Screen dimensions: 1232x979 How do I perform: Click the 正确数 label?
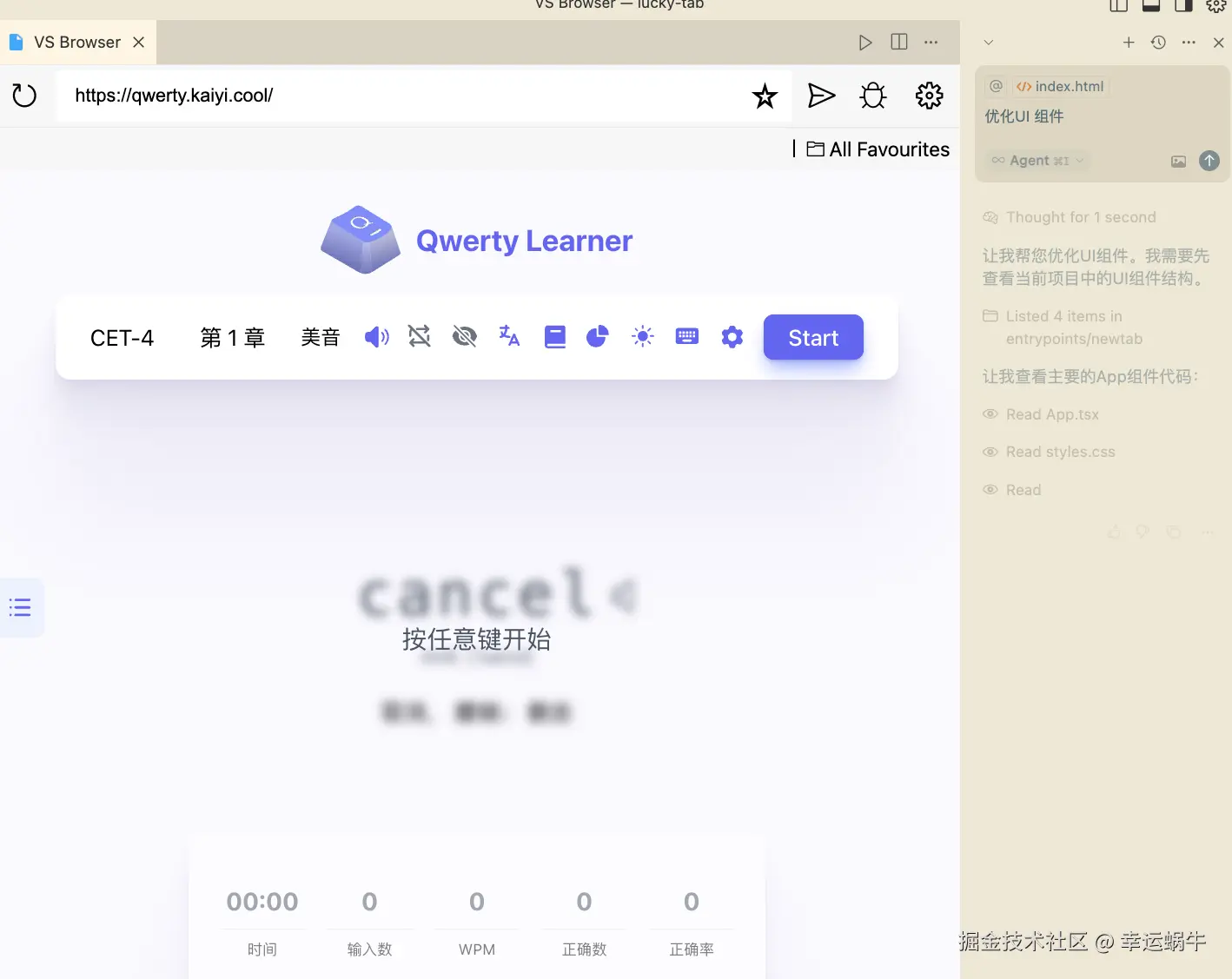(584, 949)
